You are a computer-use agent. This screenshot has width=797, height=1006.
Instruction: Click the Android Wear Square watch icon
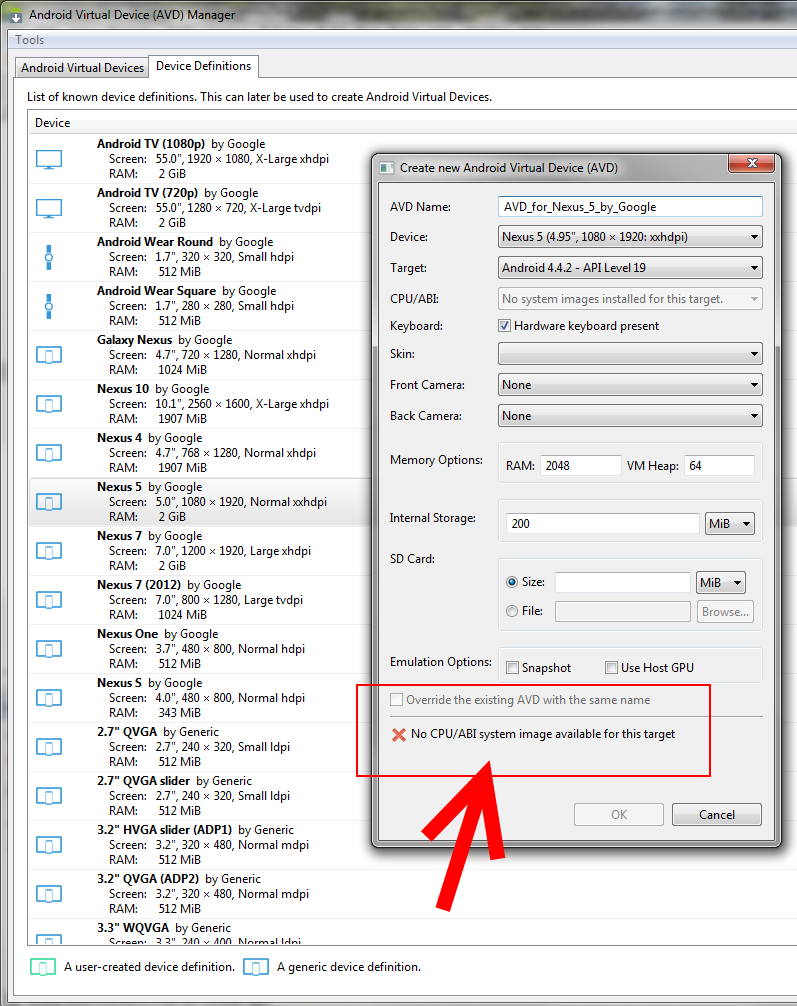49,306
